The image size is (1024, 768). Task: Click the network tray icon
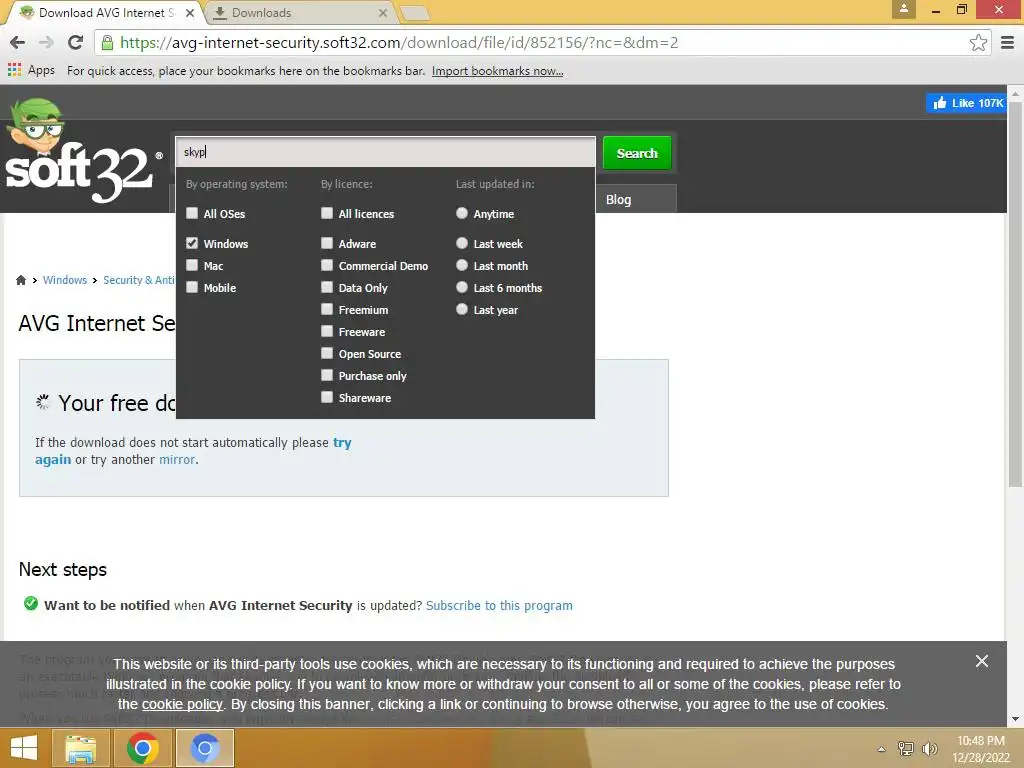click(906, 748)
